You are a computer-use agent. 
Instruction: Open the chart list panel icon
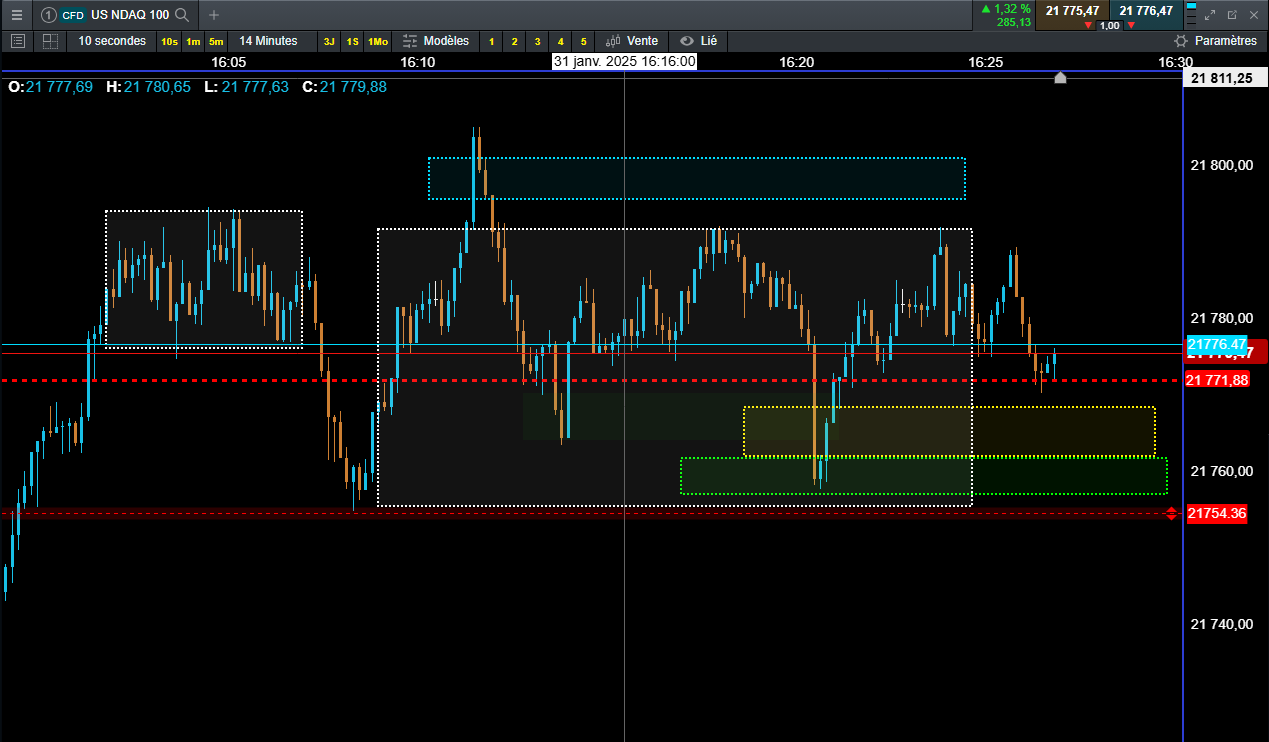pyautogui.click(x=17, y=41)
